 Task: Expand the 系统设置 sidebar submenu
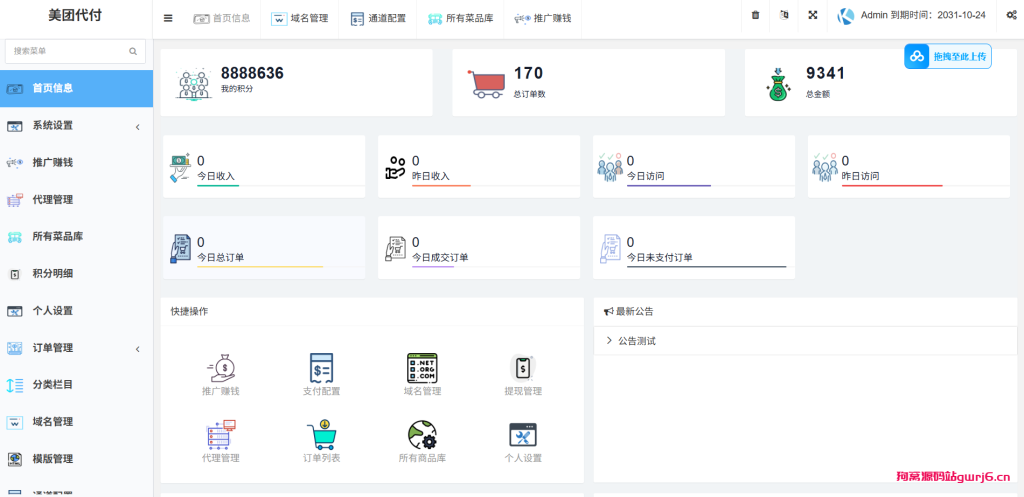tap(76, 125)
